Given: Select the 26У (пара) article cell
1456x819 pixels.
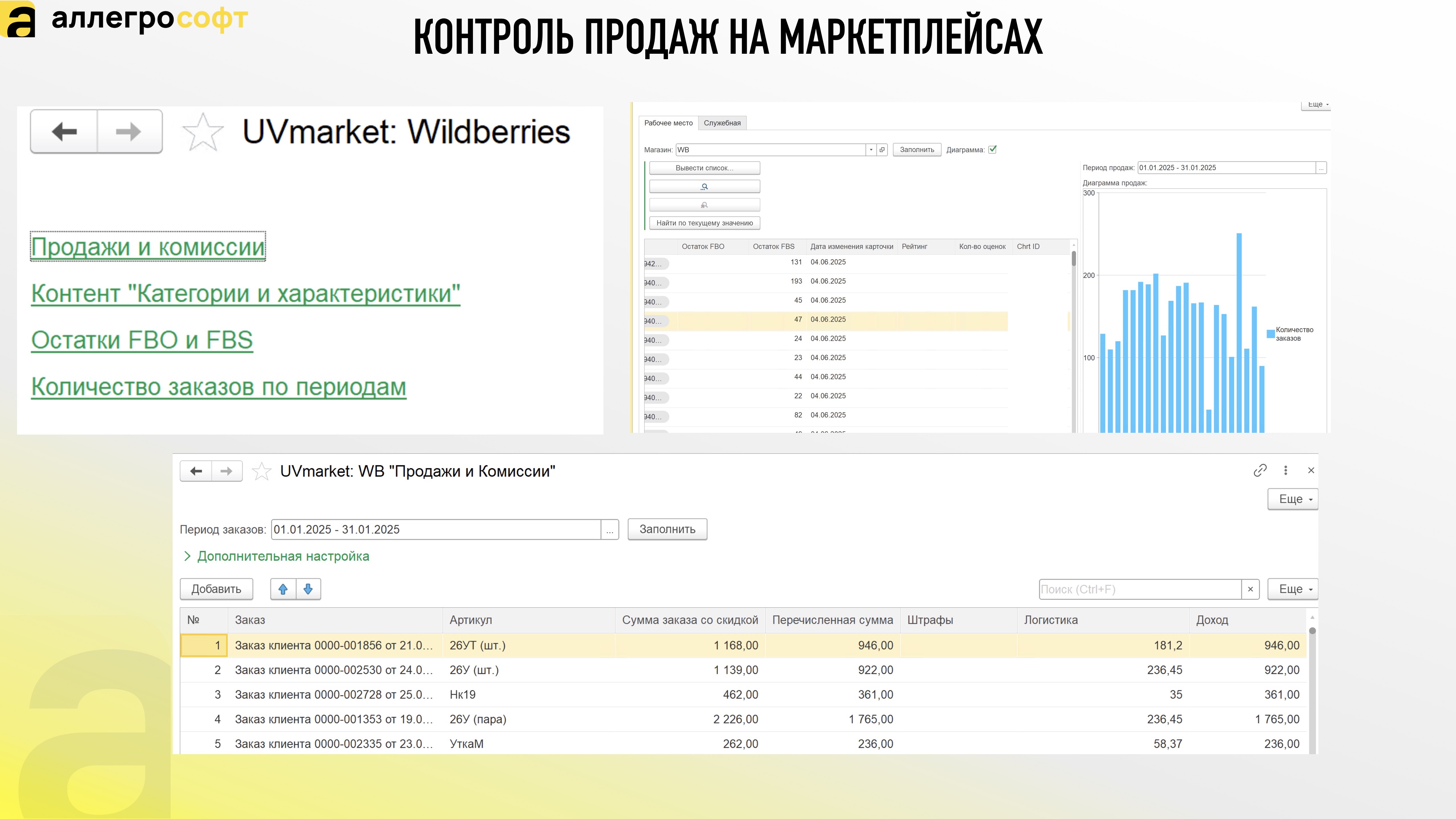Looking at the screenshot, I should point(529,719).
